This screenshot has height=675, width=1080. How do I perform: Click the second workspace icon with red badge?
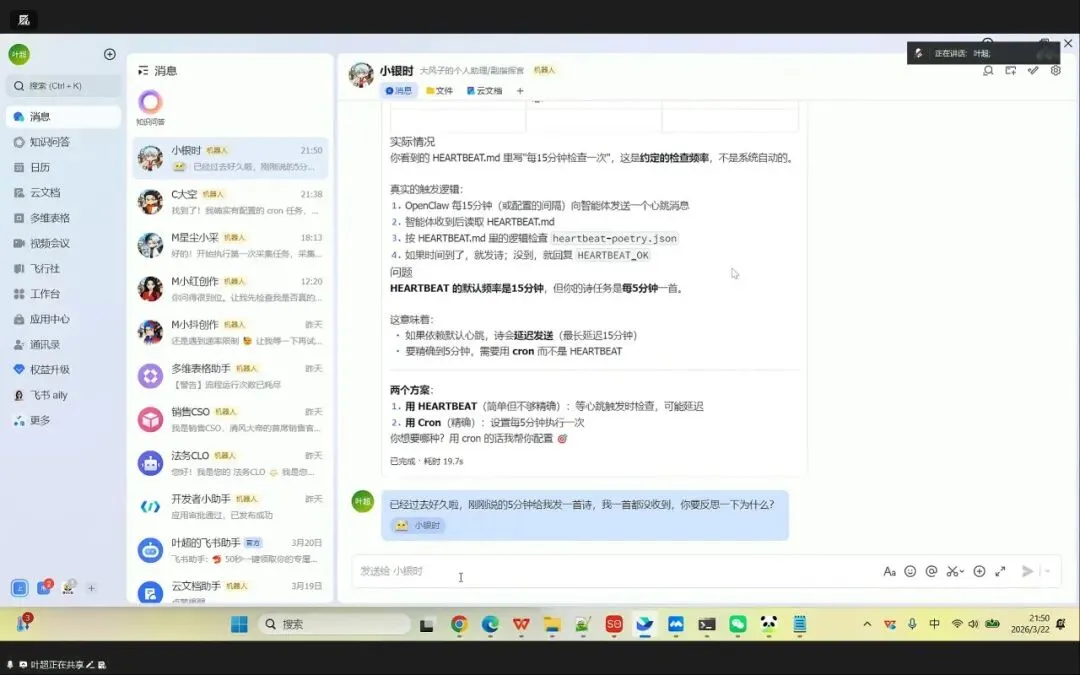click(44, 588)
